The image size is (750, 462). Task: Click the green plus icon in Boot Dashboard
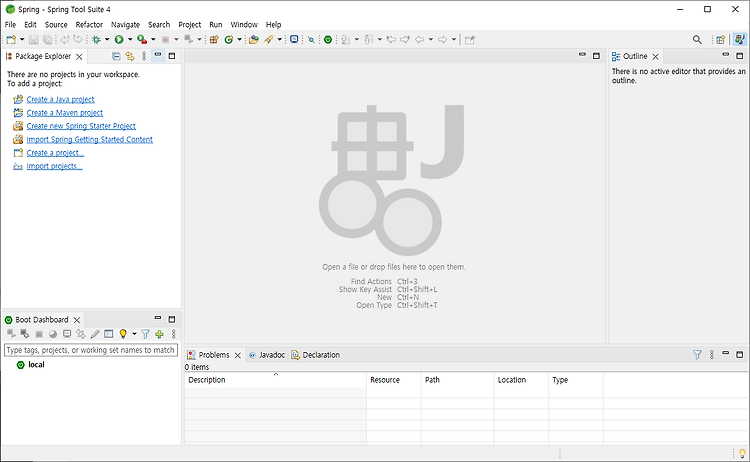tap(159, 334)
